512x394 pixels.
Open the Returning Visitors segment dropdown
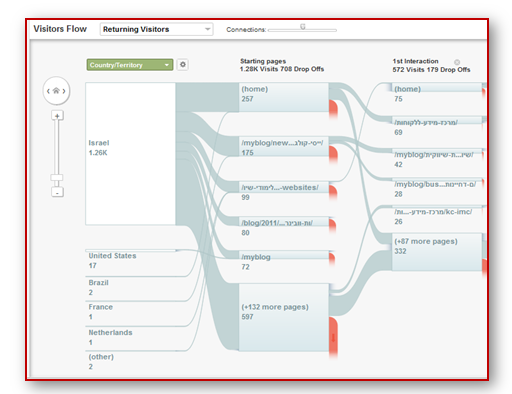click(156, 29)
